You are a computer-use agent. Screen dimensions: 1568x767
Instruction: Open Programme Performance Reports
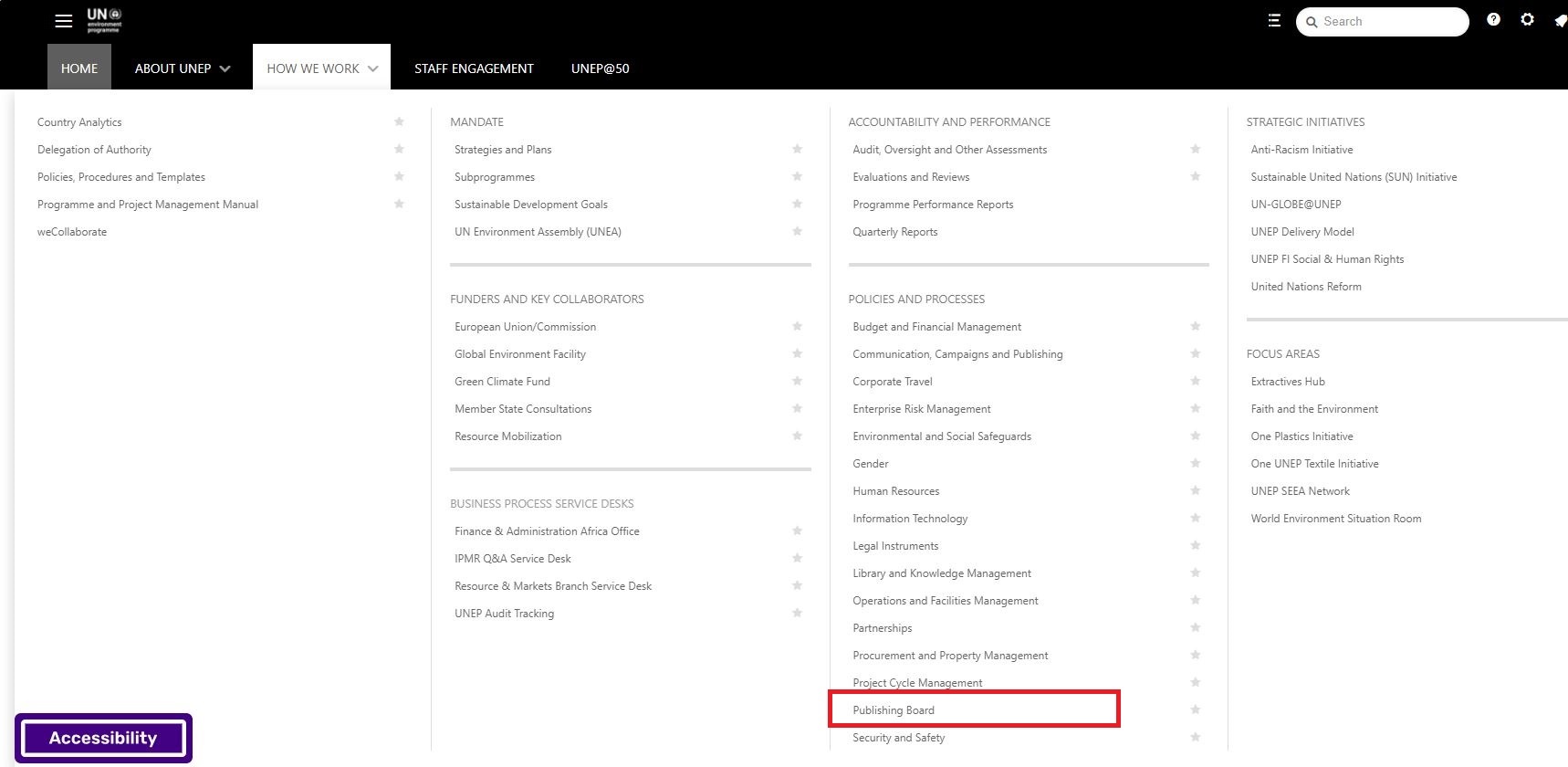933,205
